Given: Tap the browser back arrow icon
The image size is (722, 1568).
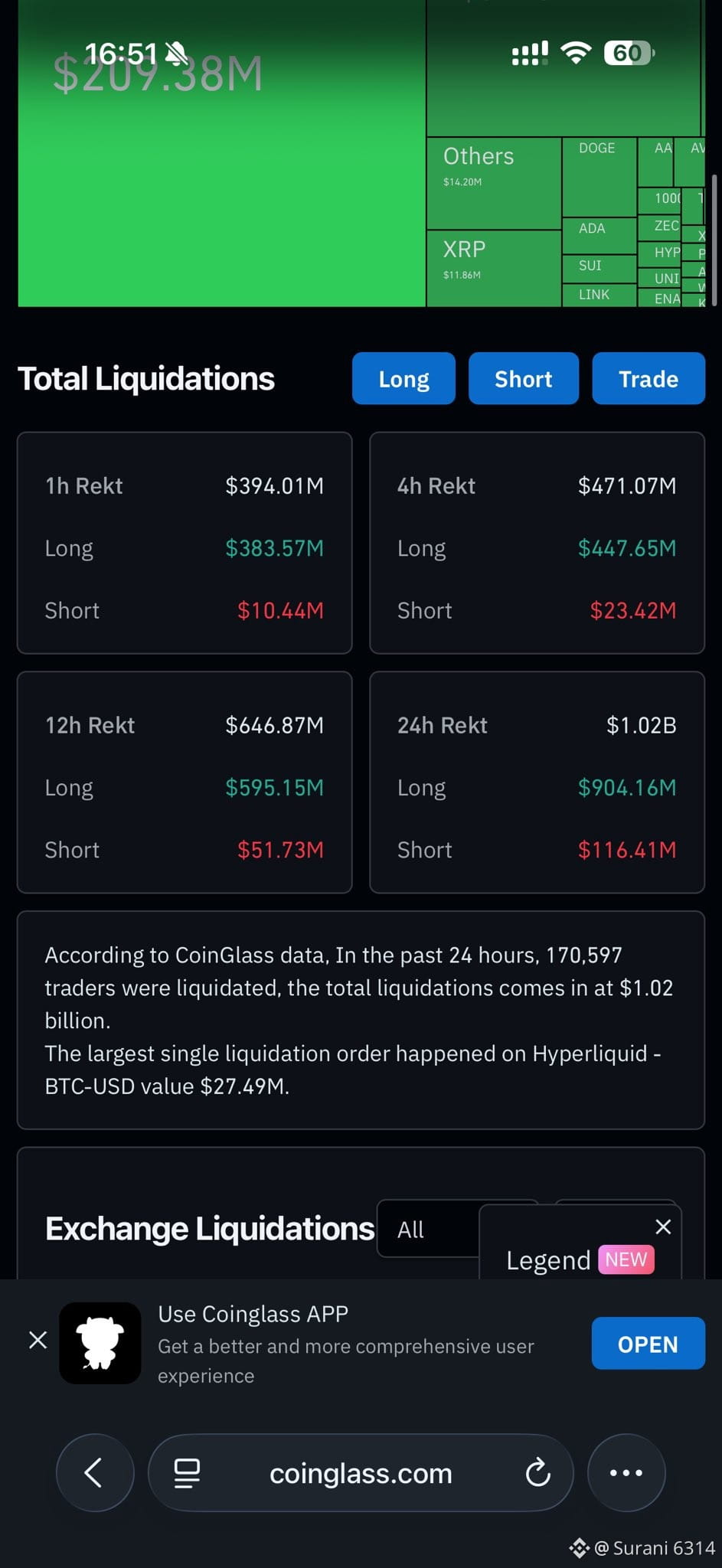Looking at the screenshot, I should coord(94,1472).
